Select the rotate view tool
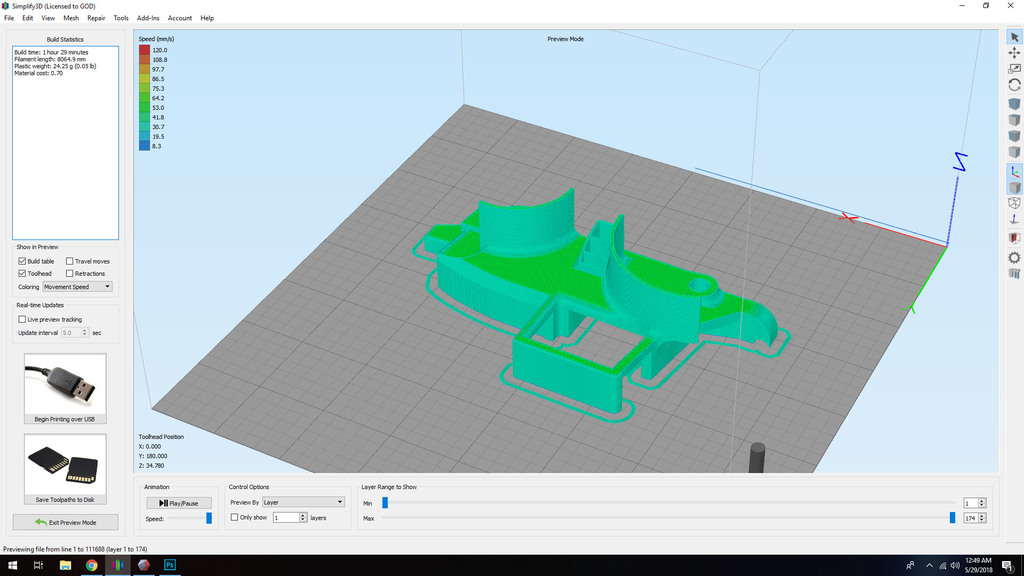The width and height of the screenshot is (1024, 576). (1014, 85)
